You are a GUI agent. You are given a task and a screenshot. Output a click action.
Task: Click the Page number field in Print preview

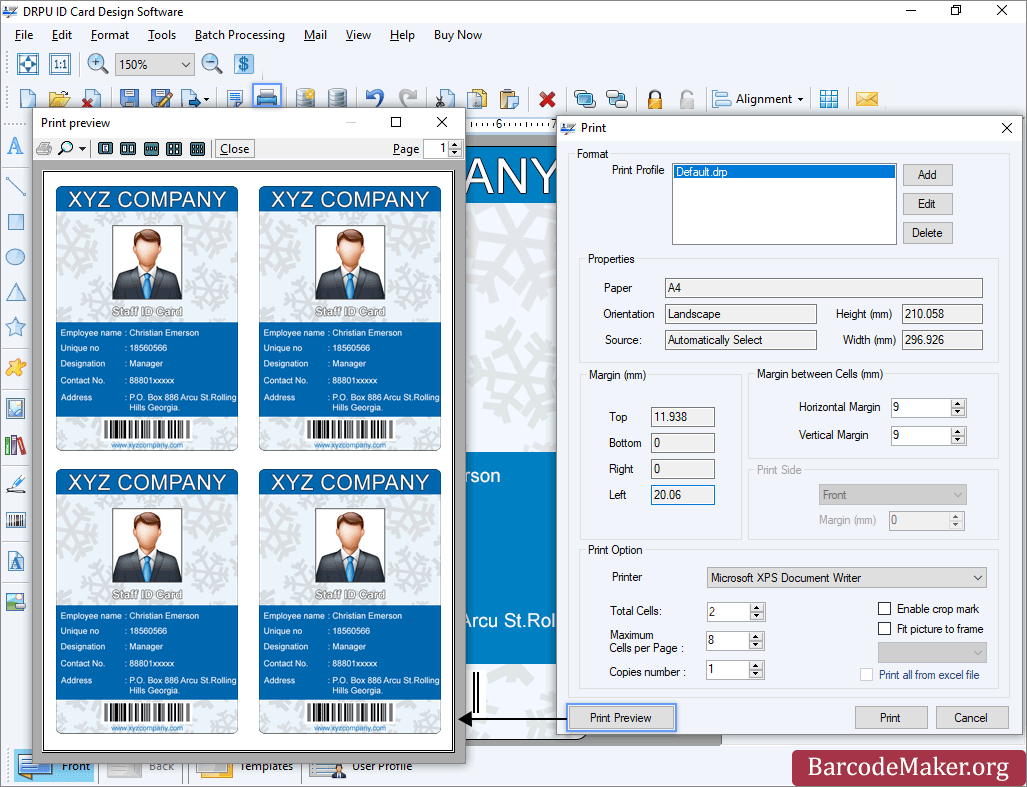click(436, 149)
